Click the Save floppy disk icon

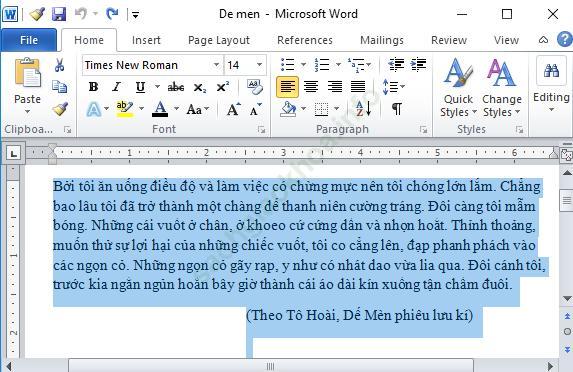(59, 14)
